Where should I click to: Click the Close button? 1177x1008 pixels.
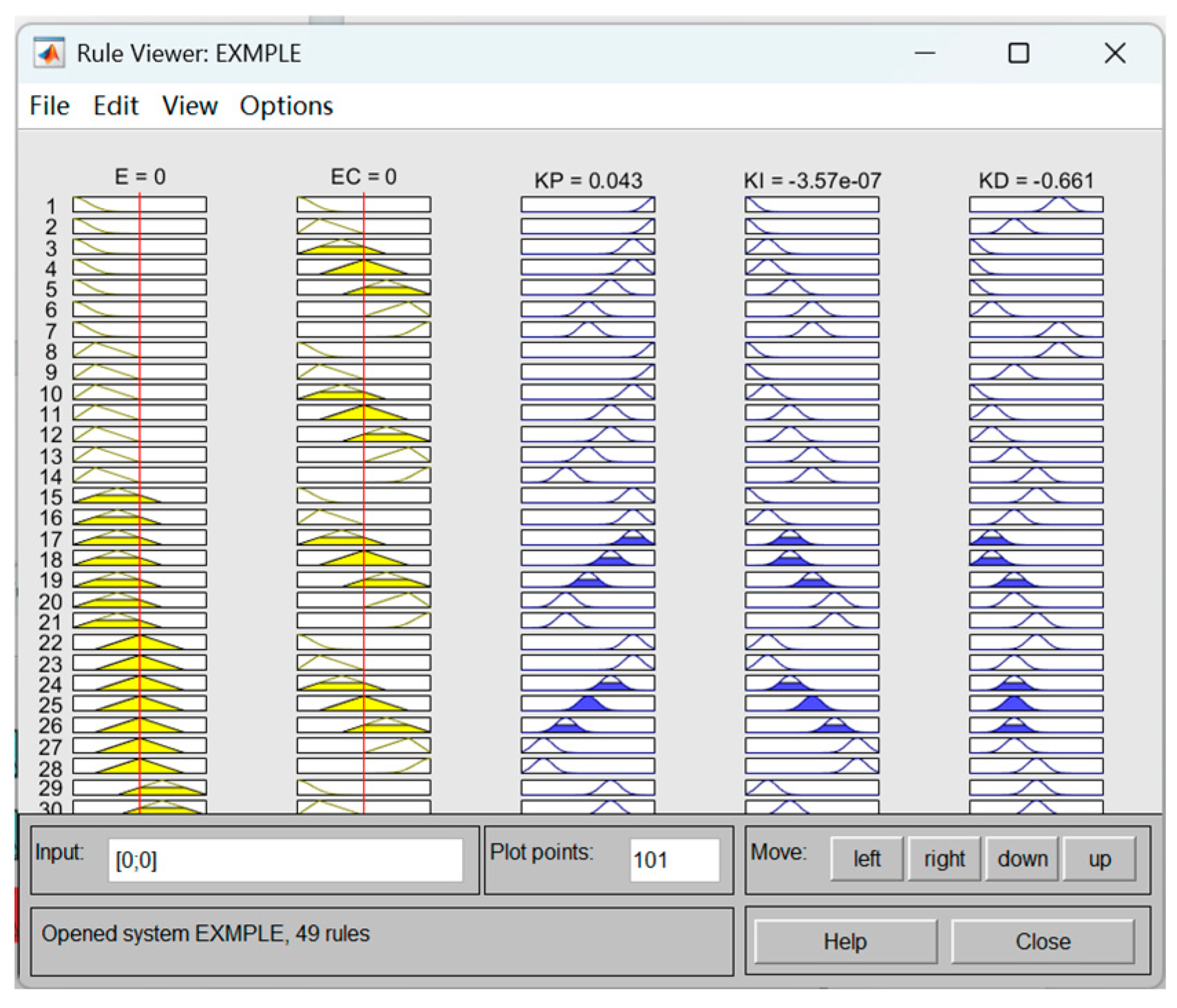point(1043,941)
